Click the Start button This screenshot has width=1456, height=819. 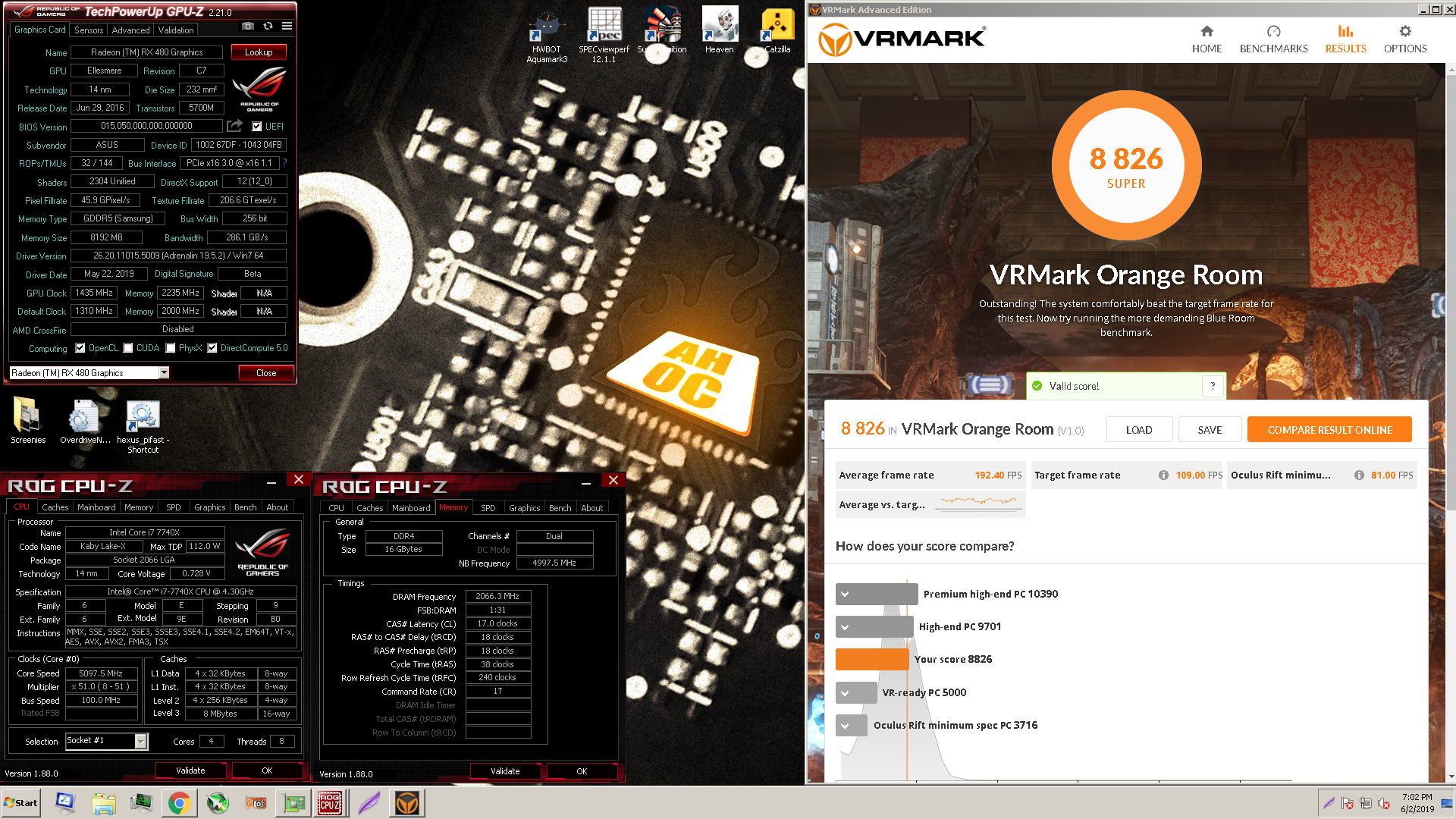click(x=20, y=803)
